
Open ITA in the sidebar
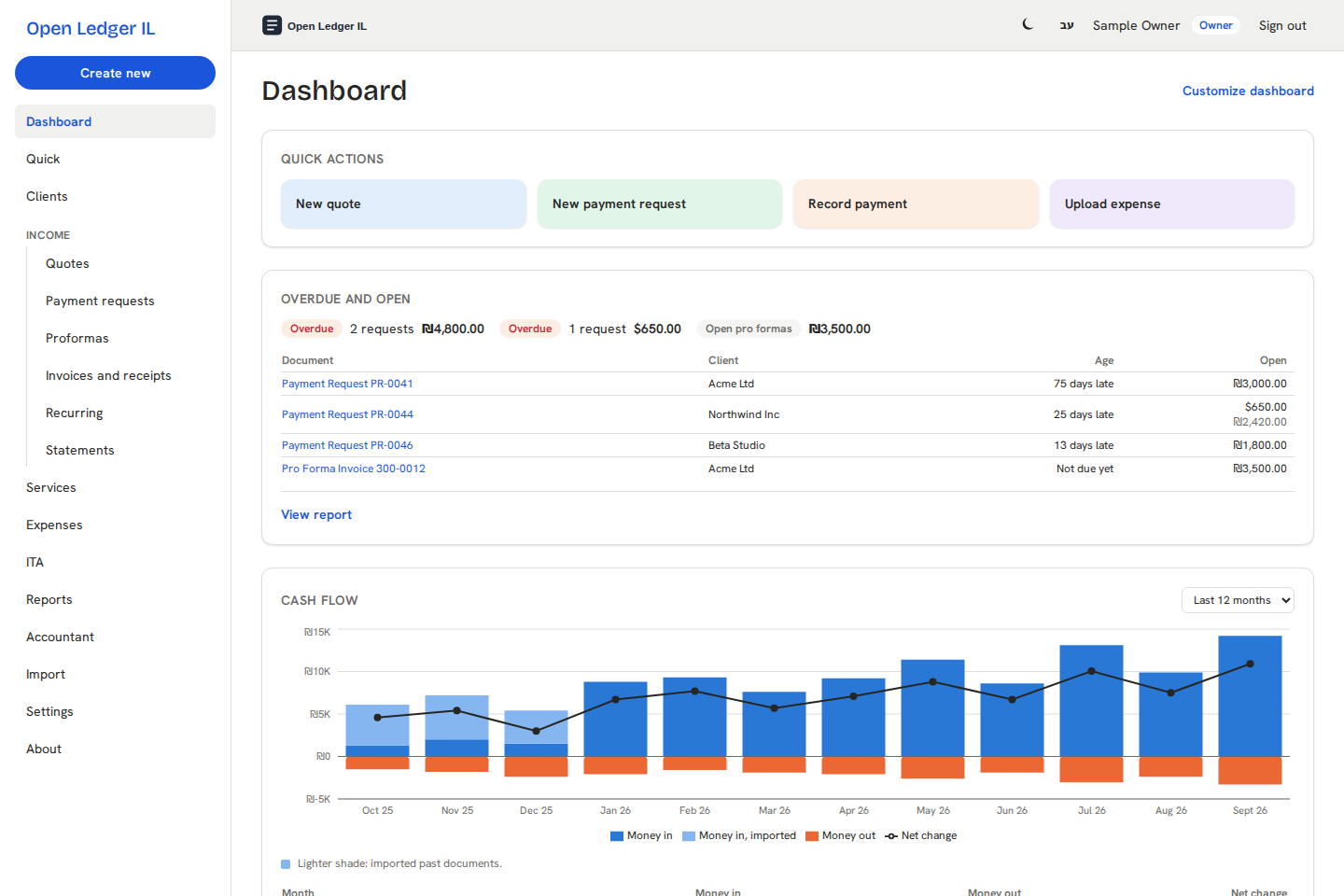click(115, 562)
